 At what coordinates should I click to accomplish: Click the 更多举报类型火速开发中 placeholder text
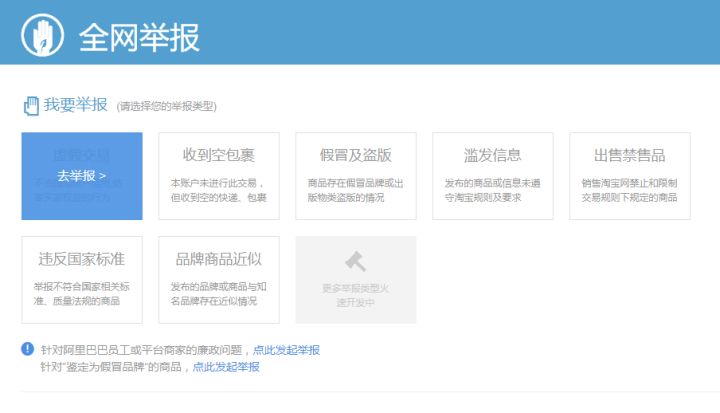click(355, 294)
